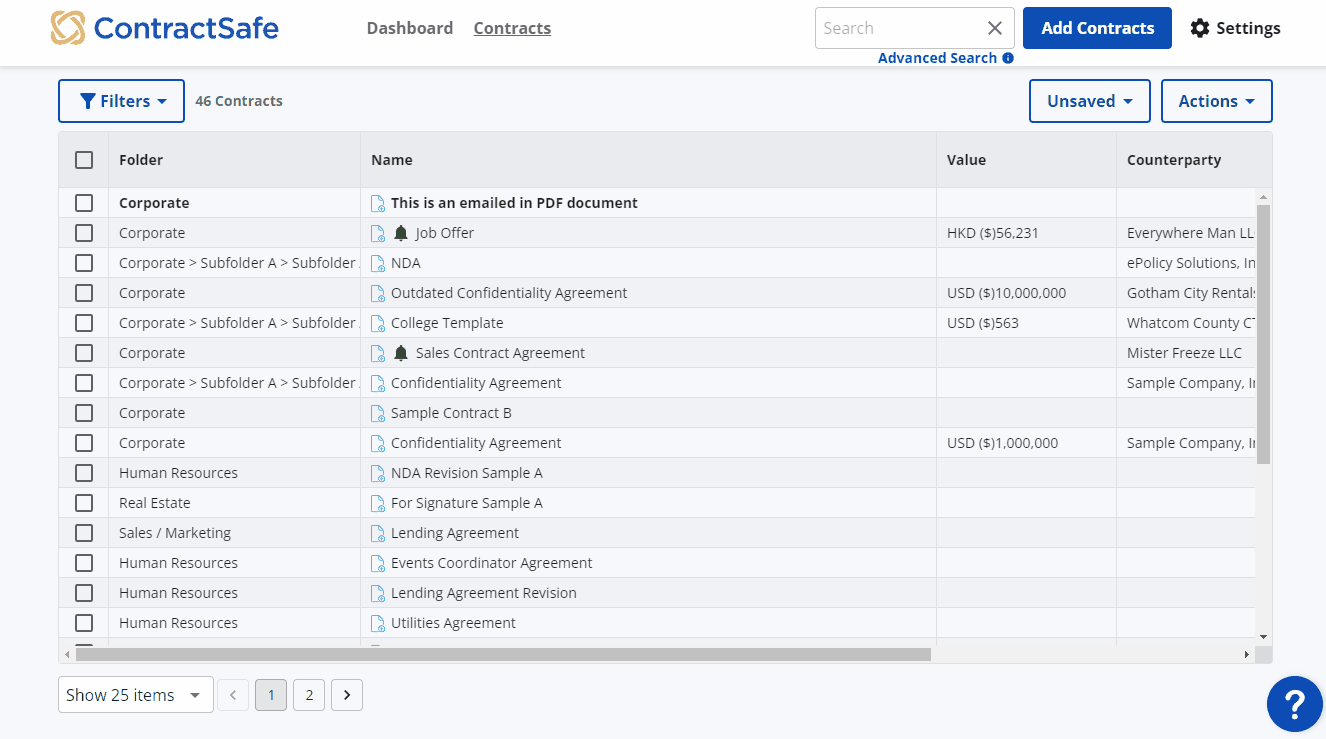Select the Sample Contract B row checkbox
Image resolution: width=1326 pixels, height=739 pixels.
click(84, 413)
